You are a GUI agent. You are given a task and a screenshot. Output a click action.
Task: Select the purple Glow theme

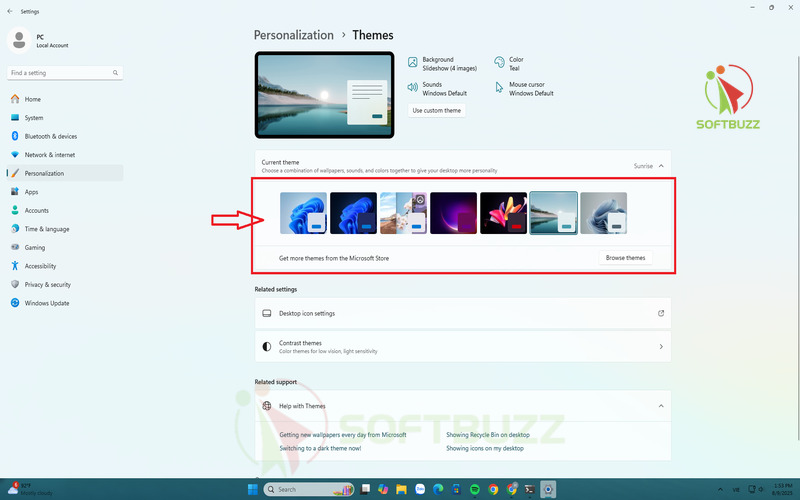(x=453, y=213)
